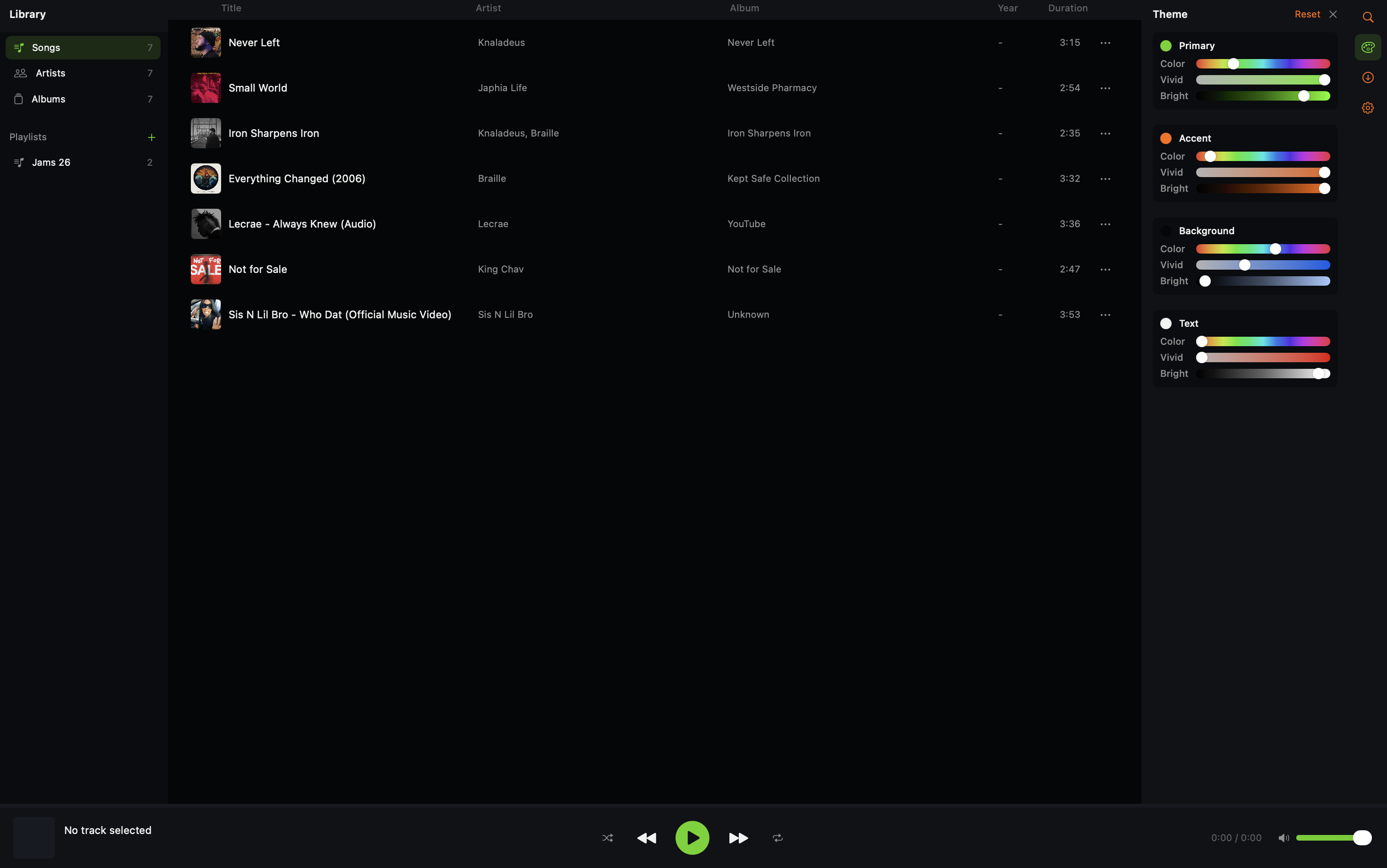
Task: Open settings with the gear icon
Action: pos(1368,107)
